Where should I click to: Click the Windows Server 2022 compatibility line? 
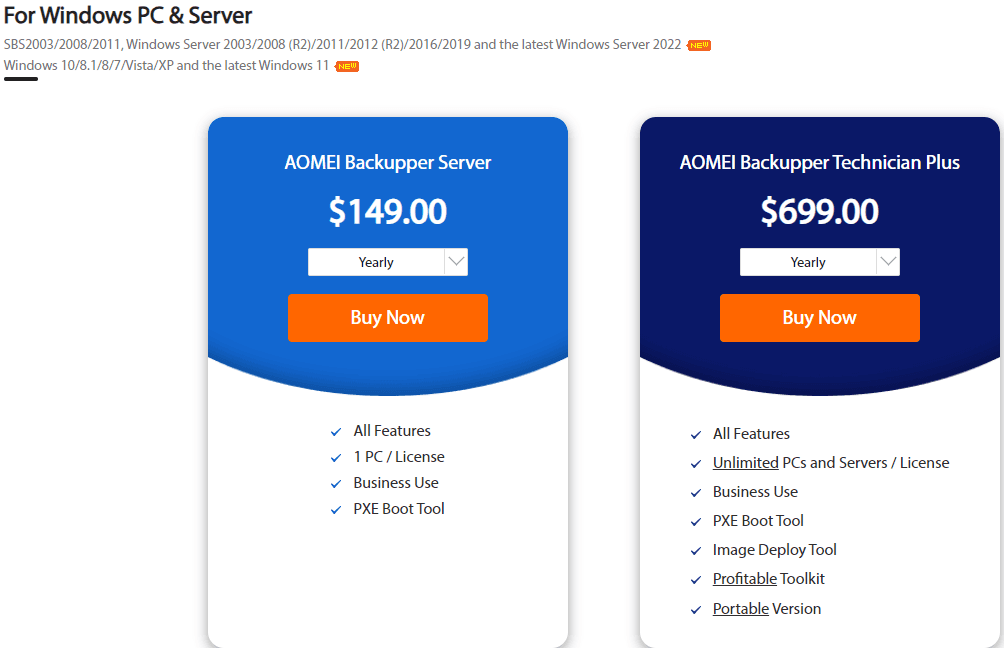tap(343, 45)
